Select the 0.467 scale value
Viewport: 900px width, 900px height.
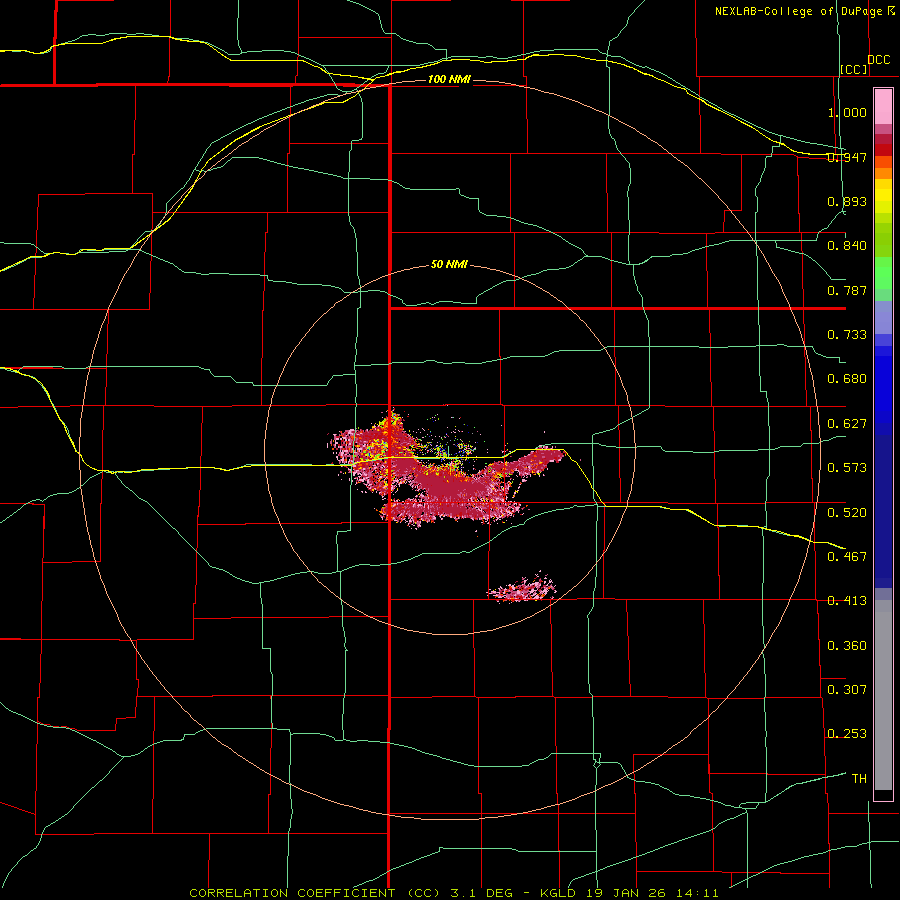point(847,556)
